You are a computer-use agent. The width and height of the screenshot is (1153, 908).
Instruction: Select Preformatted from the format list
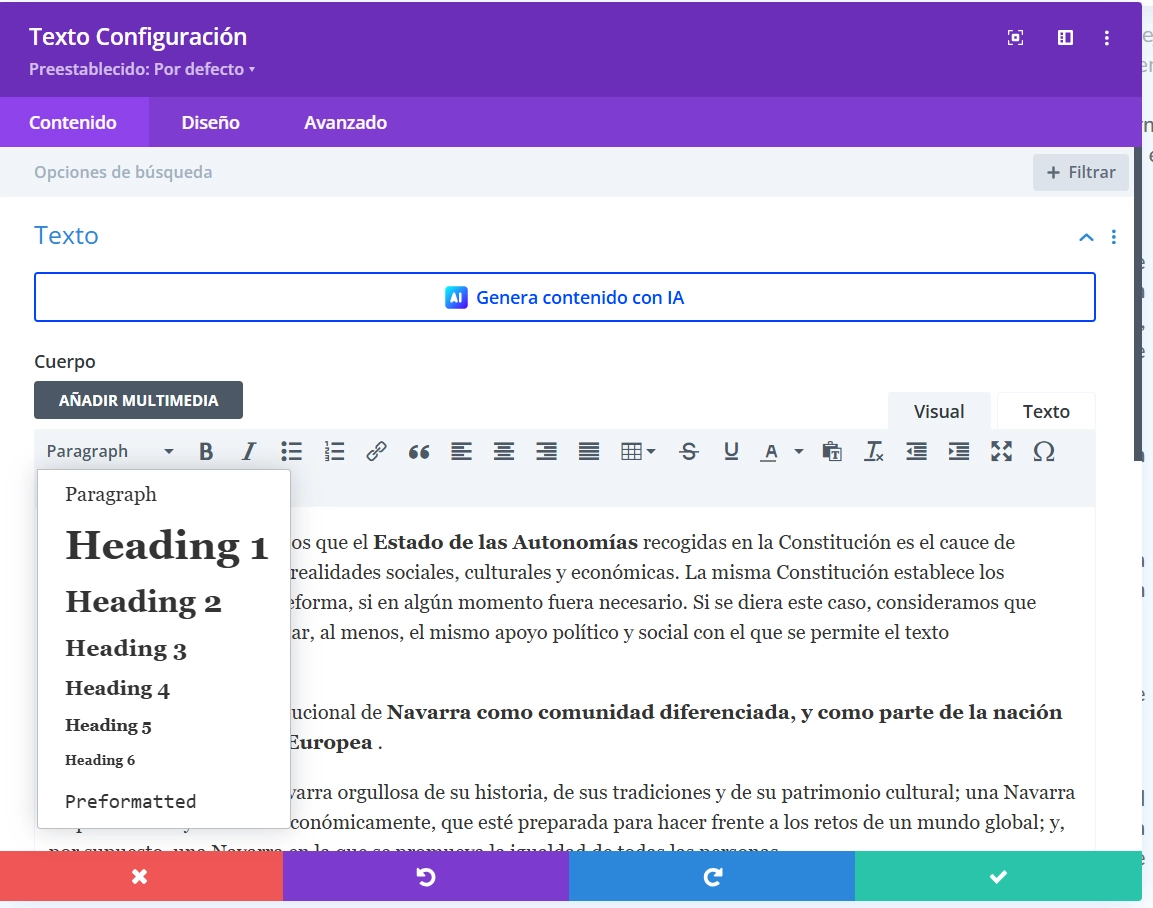coord(164,801)
